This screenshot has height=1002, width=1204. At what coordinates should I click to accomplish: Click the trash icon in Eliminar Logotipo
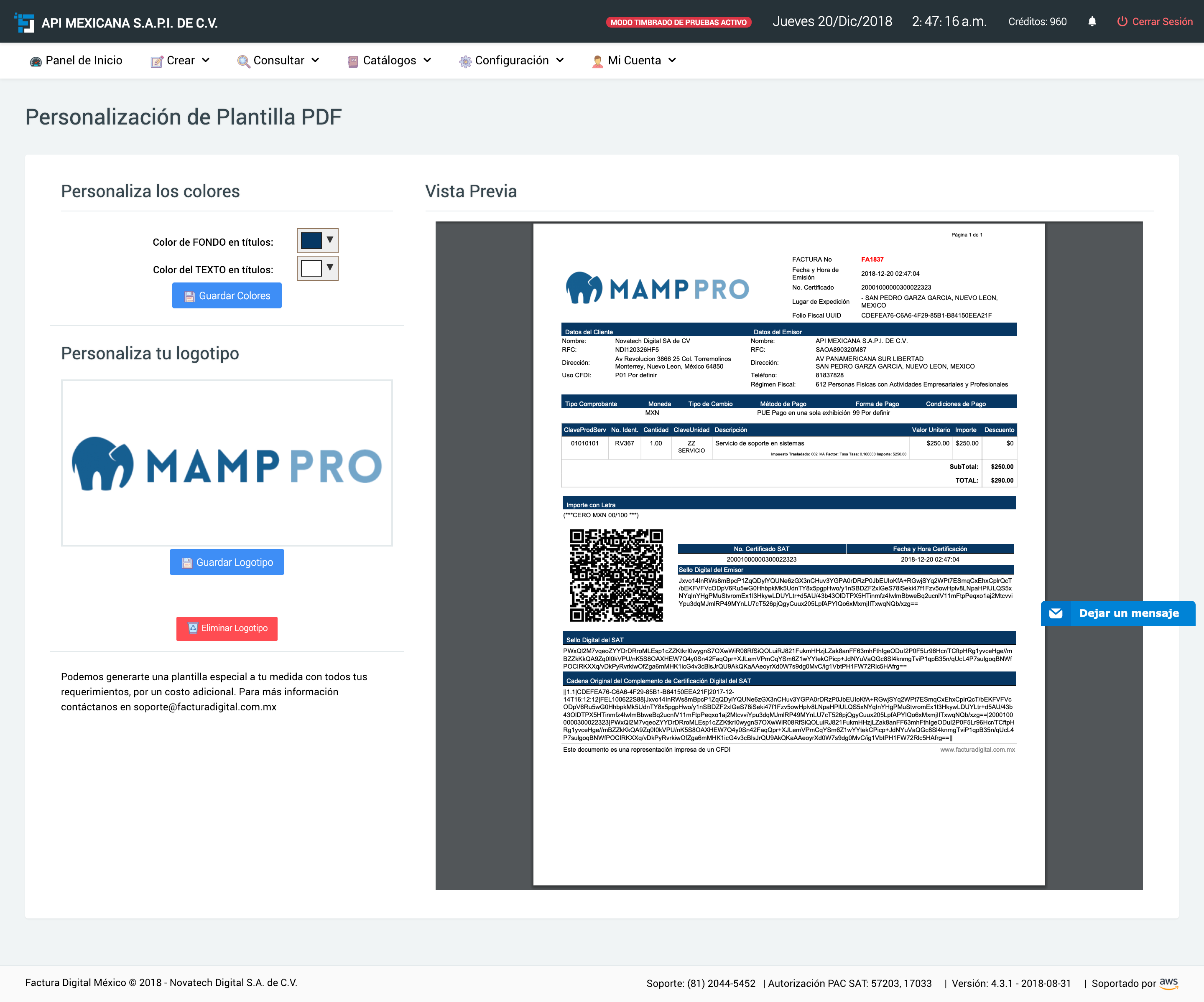coord(193,628)
